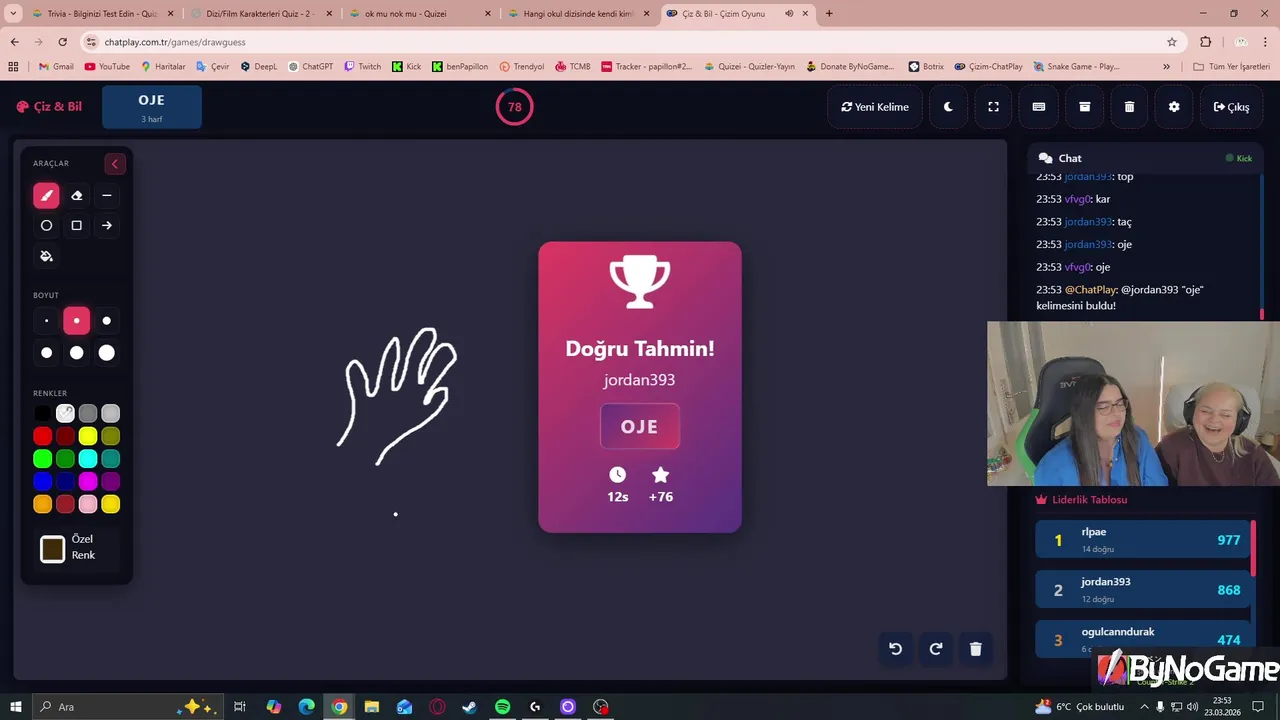Choose the first brush size in bottom row

point(46,353)
